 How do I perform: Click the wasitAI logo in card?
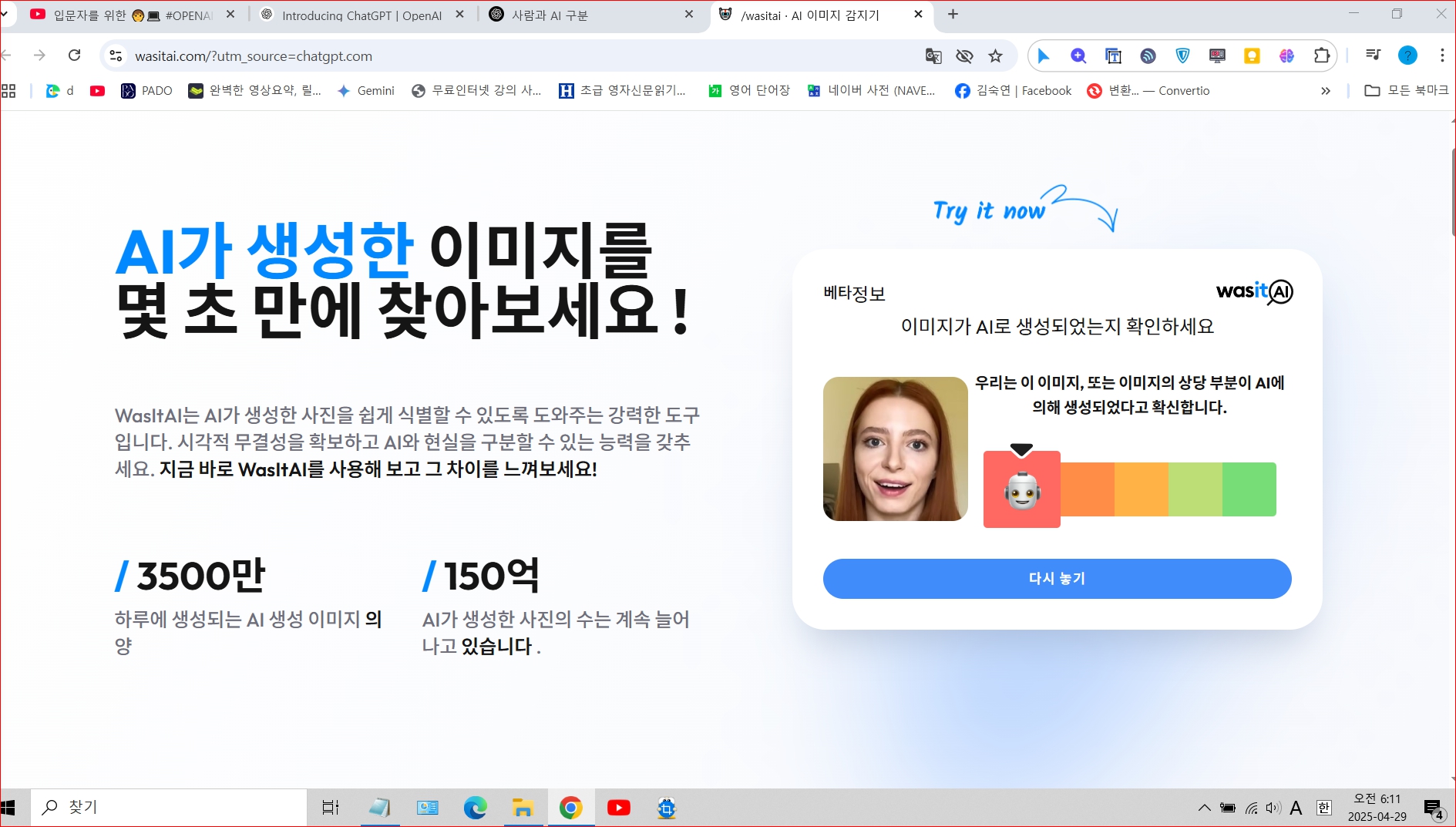pyautogui.click(x=1254, y=291)
